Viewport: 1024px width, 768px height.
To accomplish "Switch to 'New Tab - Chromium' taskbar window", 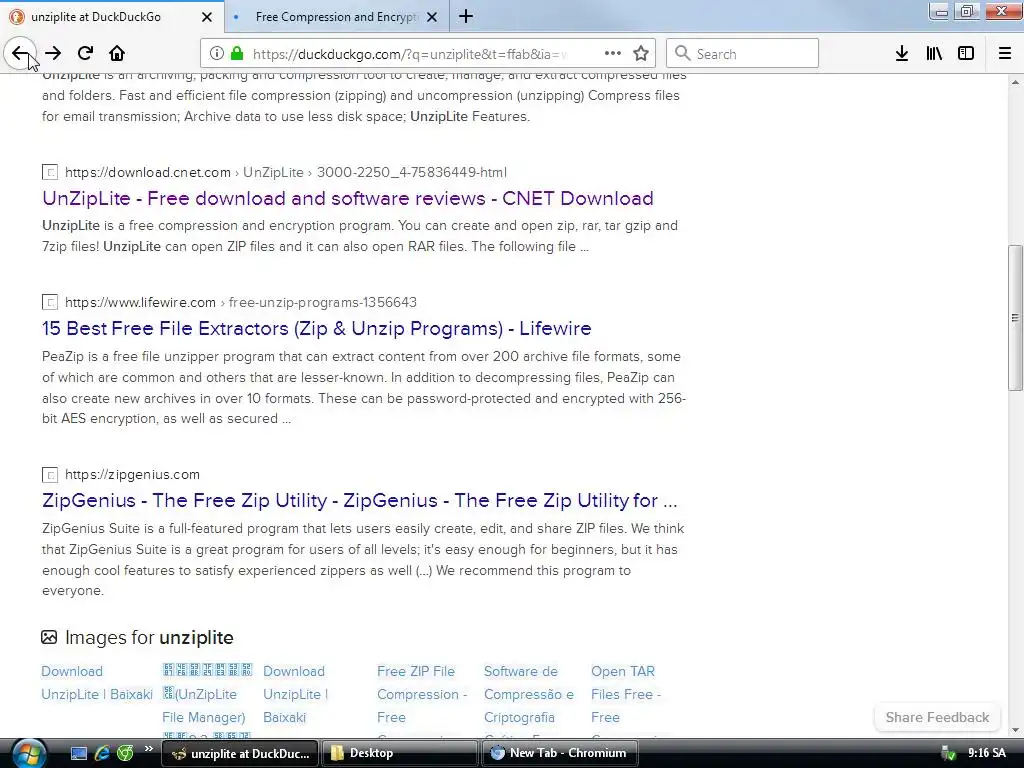I will pos(560,753).
